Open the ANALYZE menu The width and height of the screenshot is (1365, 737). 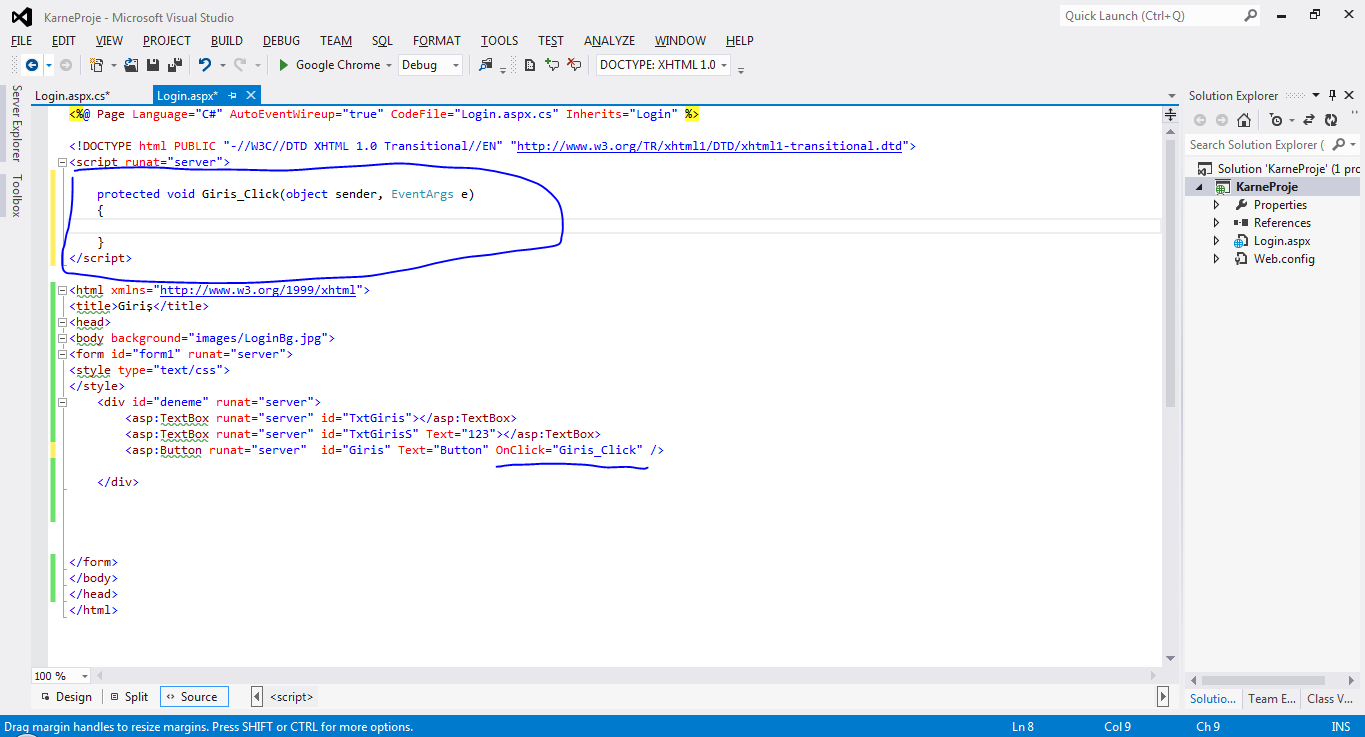tap(609, 41)
